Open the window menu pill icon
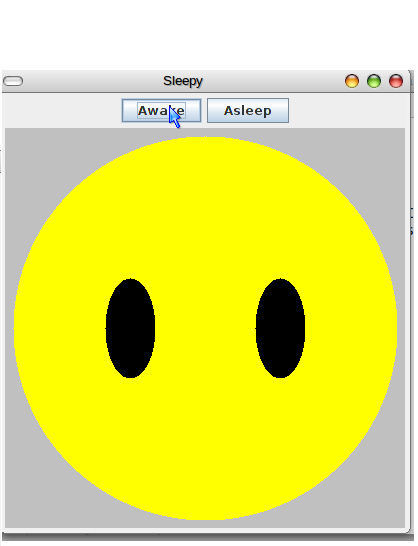The image size is (418, 546). [x=13, y=81]
